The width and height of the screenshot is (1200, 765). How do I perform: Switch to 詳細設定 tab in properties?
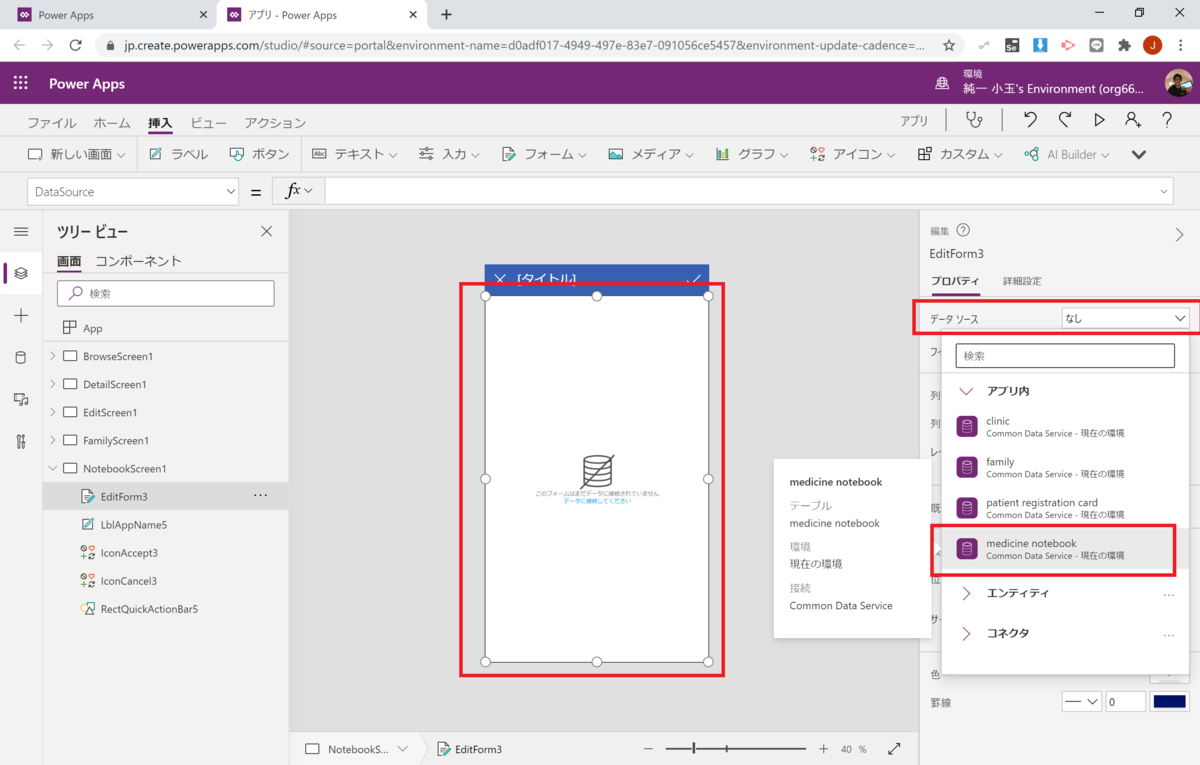(x=1022, y=281)
